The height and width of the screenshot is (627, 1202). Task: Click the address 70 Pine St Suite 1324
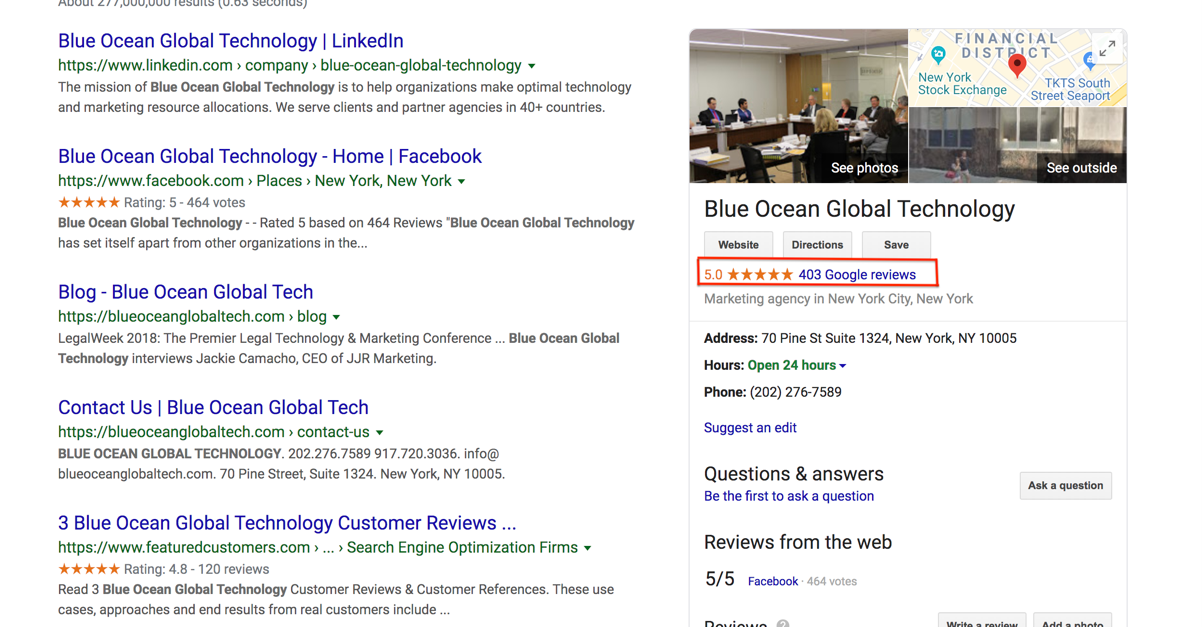[x=888, y=339]
